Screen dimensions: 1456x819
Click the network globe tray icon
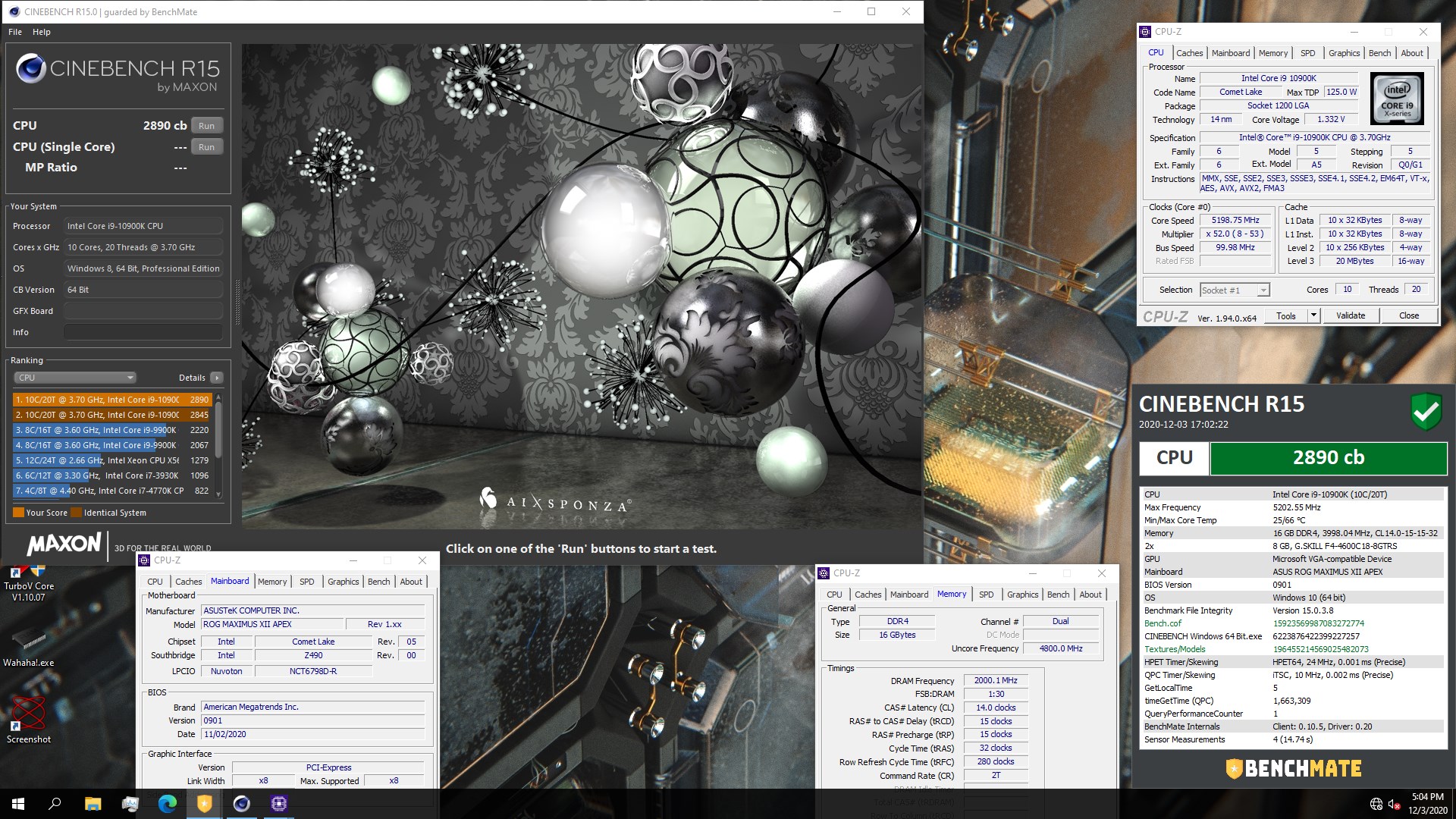[x=1376, y=804]
